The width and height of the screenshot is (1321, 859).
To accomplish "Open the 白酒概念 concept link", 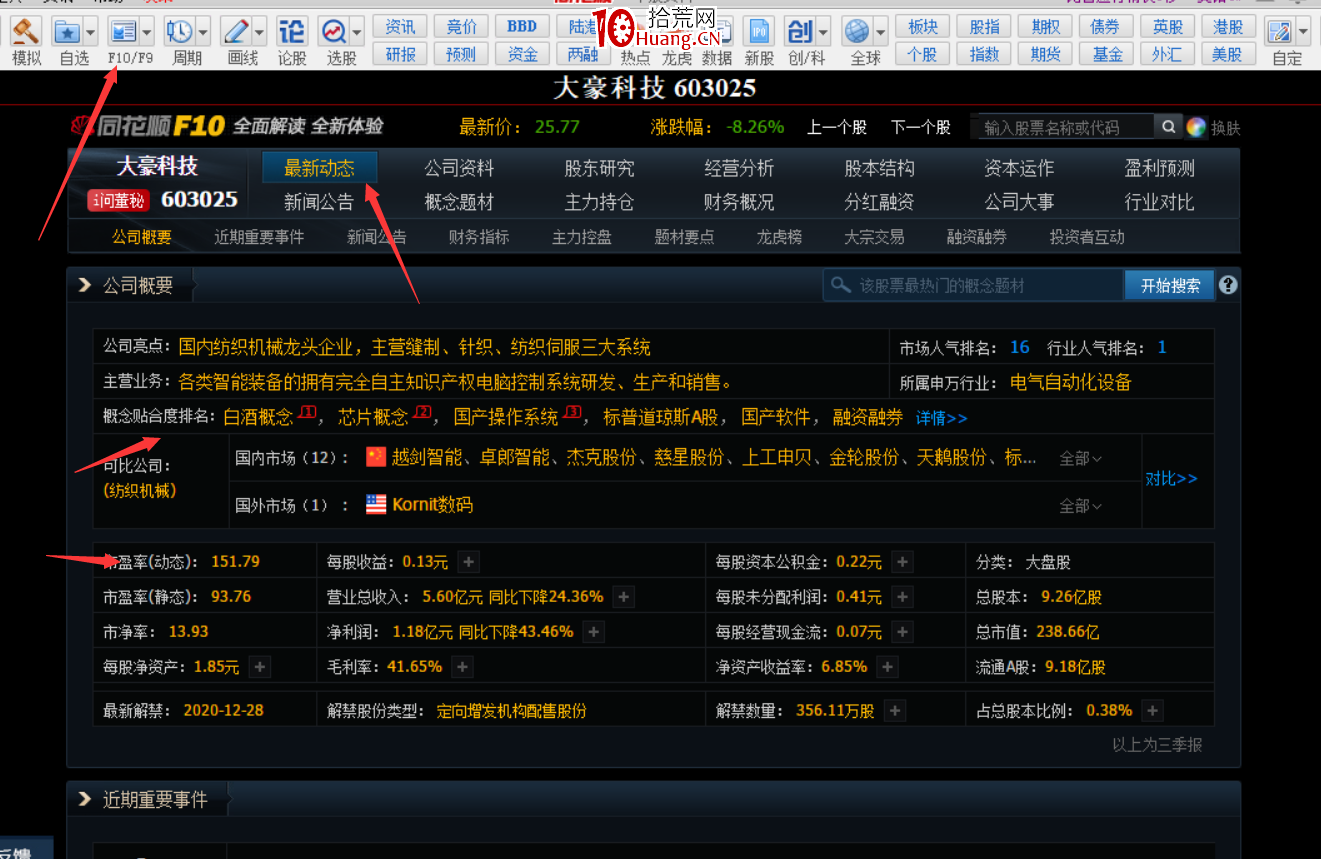I will click(258, 417).
